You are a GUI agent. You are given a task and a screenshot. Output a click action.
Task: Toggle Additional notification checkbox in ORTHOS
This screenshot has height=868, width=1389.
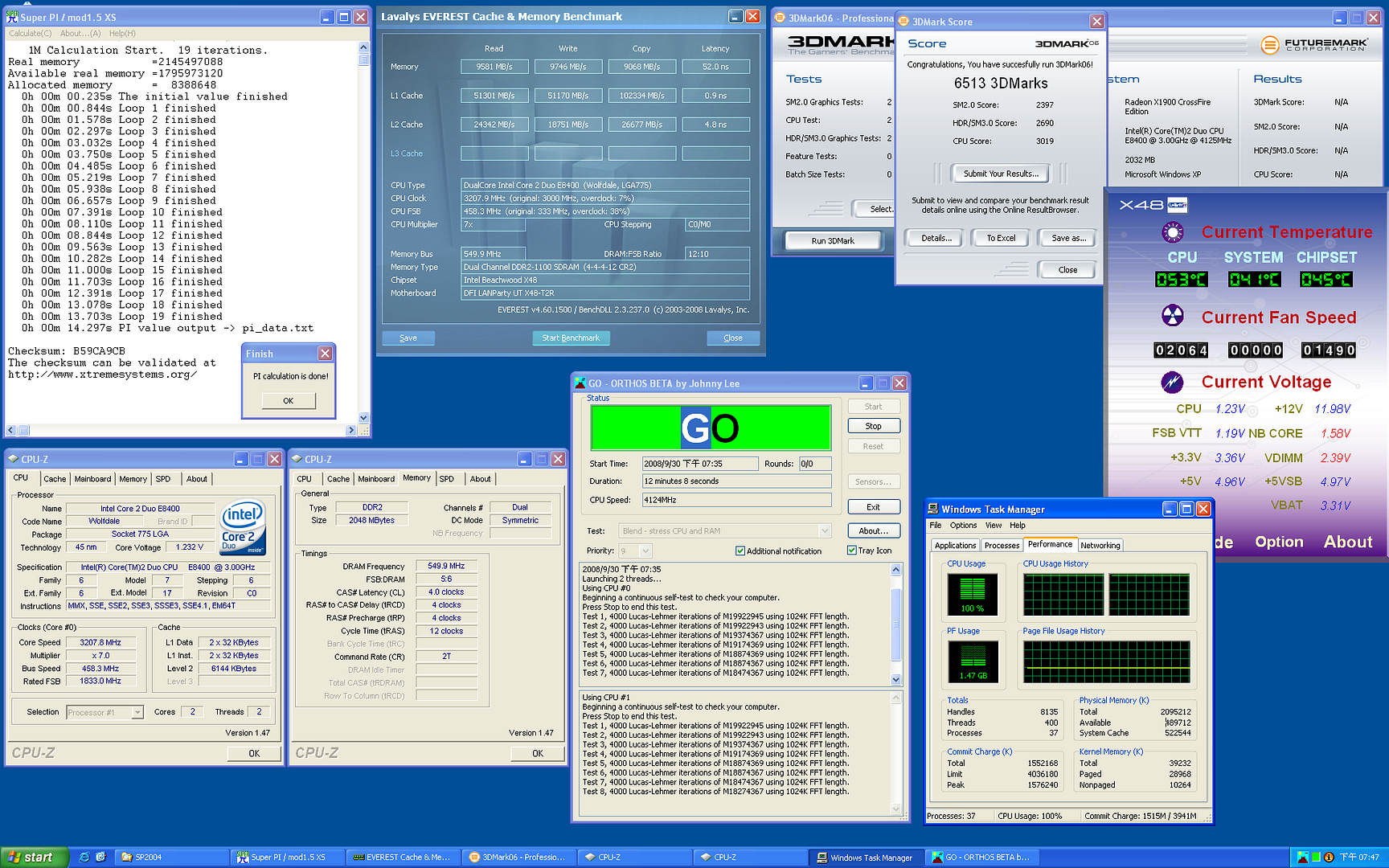(740, 551)
